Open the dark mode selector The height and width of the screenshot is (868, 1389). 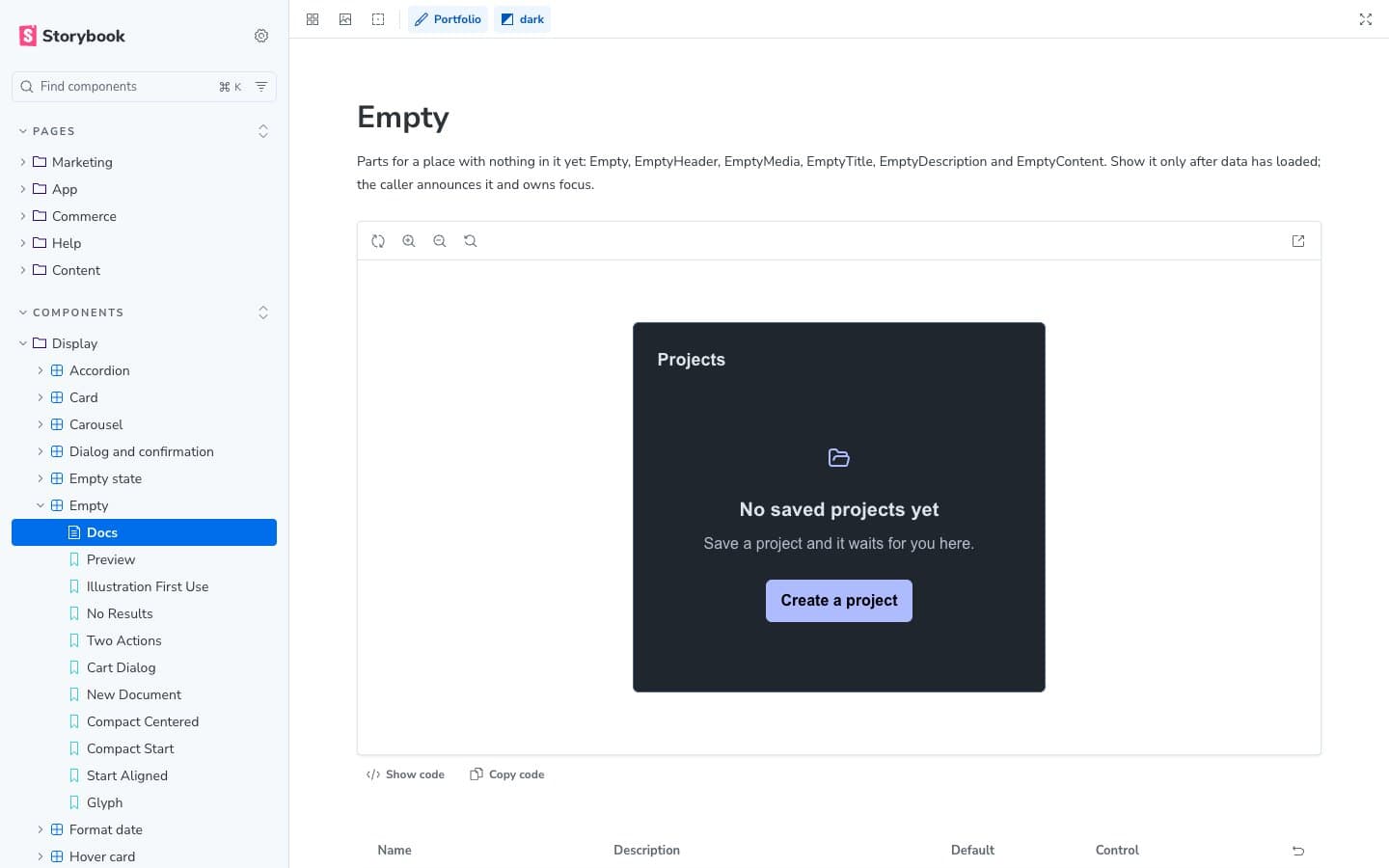(522, 19)
